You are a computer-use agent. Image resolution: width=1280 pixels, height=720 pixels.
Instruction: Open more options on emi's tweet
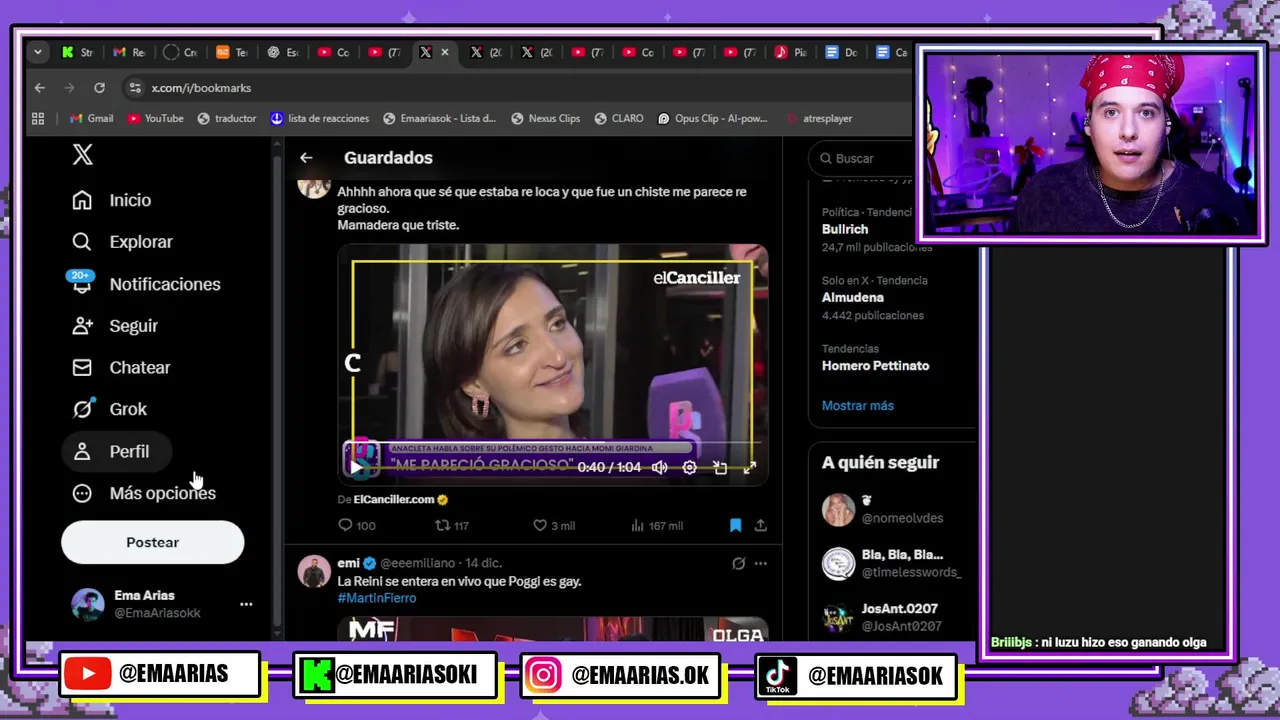pos(761,563)
